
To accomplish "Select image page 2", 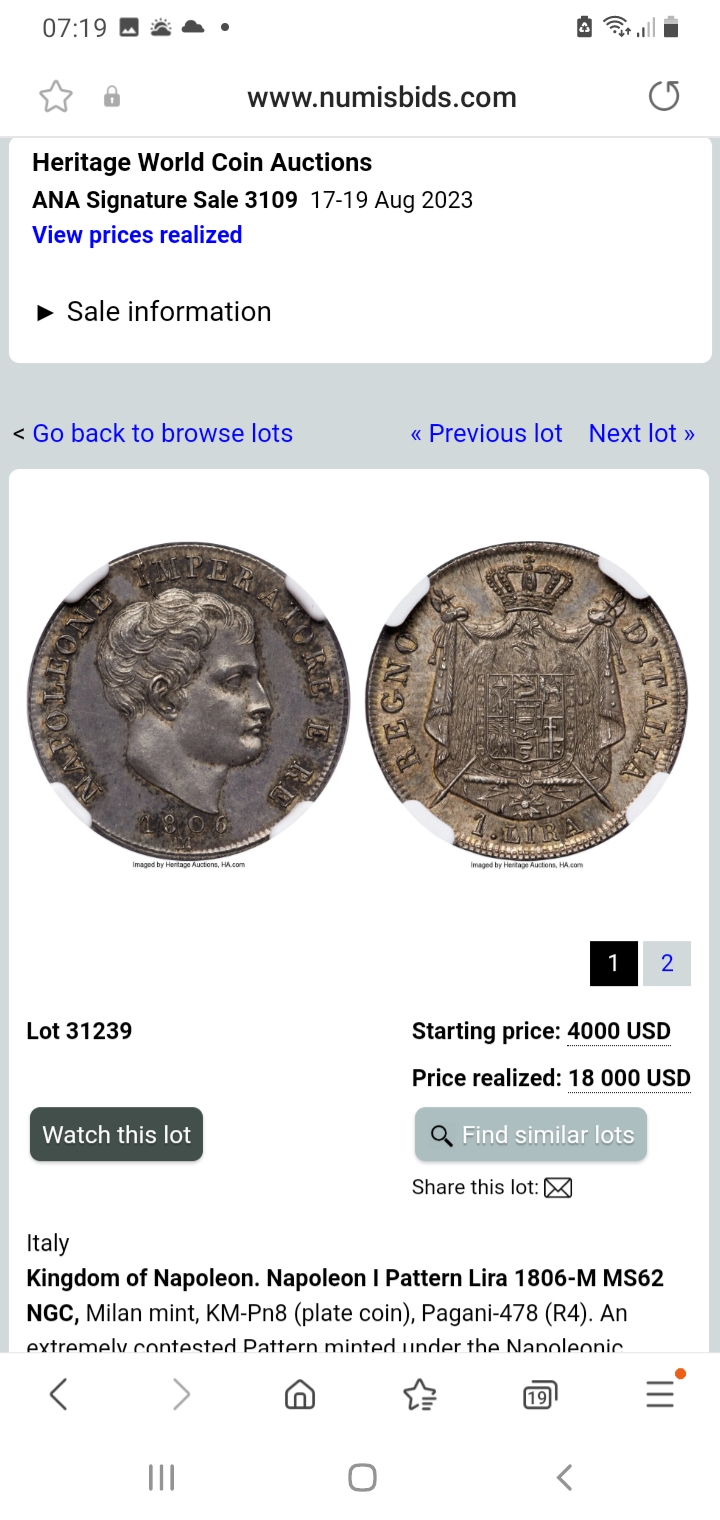I will (x=667, y=964).
